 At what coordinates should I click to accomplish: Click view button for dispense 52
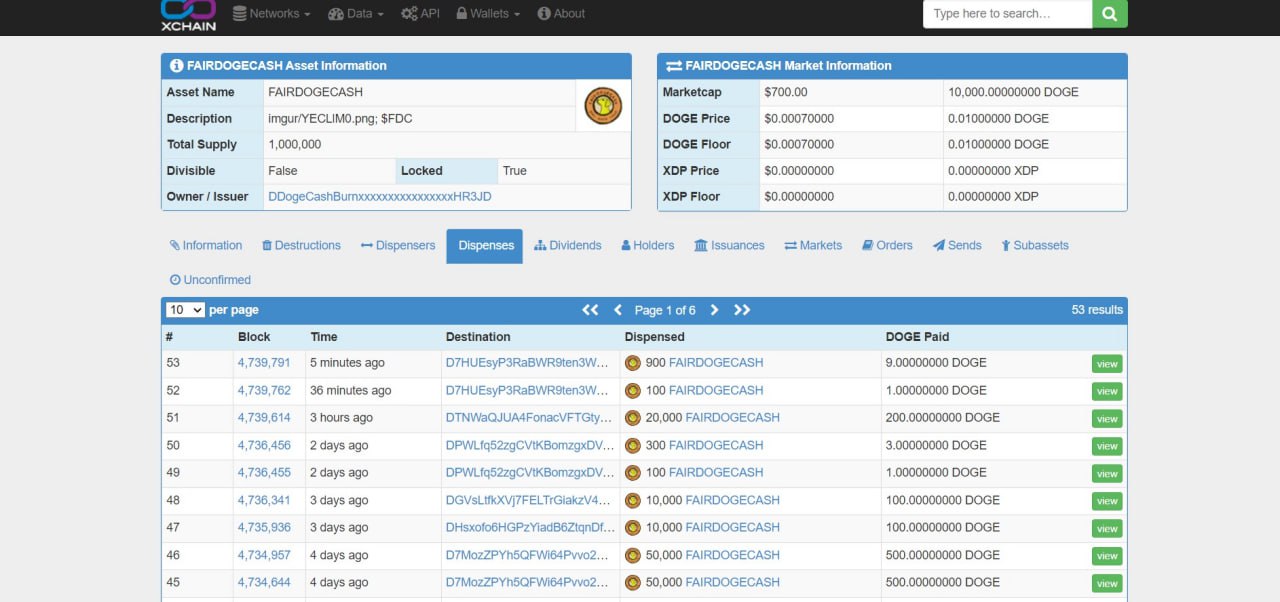[1107, 391]
